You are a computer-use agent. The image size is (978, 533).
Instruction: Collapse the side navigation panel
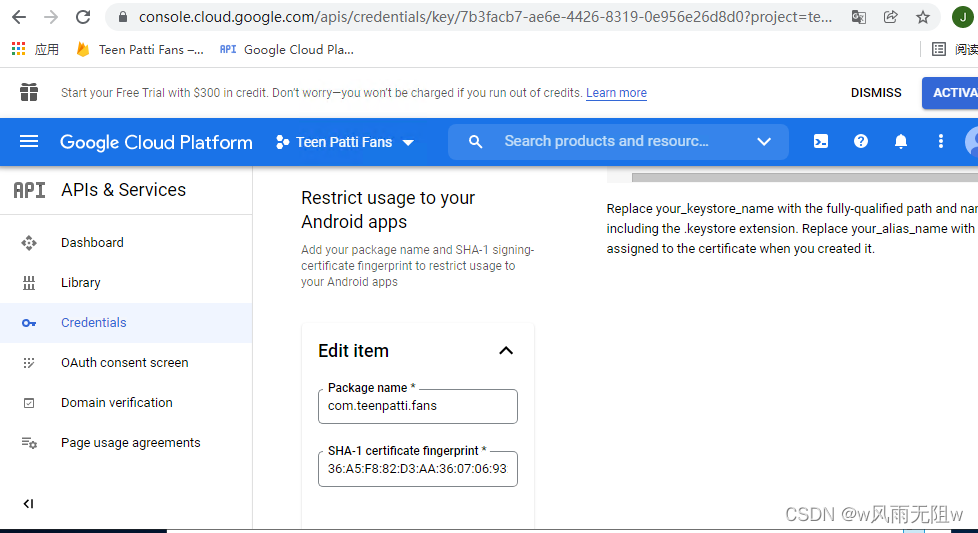28,504
